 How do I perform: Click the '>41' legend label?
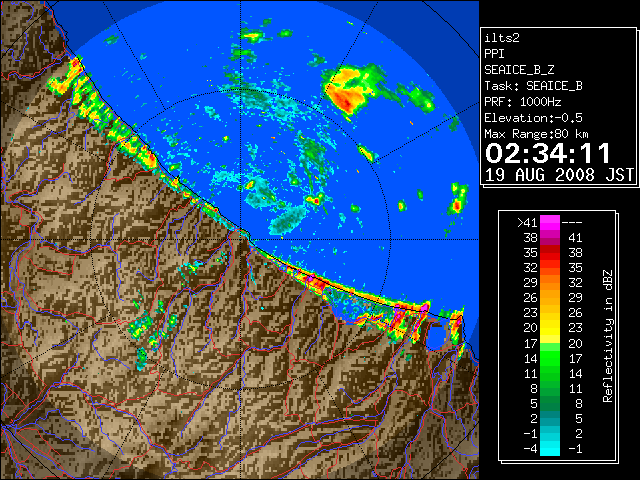[x=527, y=223]
